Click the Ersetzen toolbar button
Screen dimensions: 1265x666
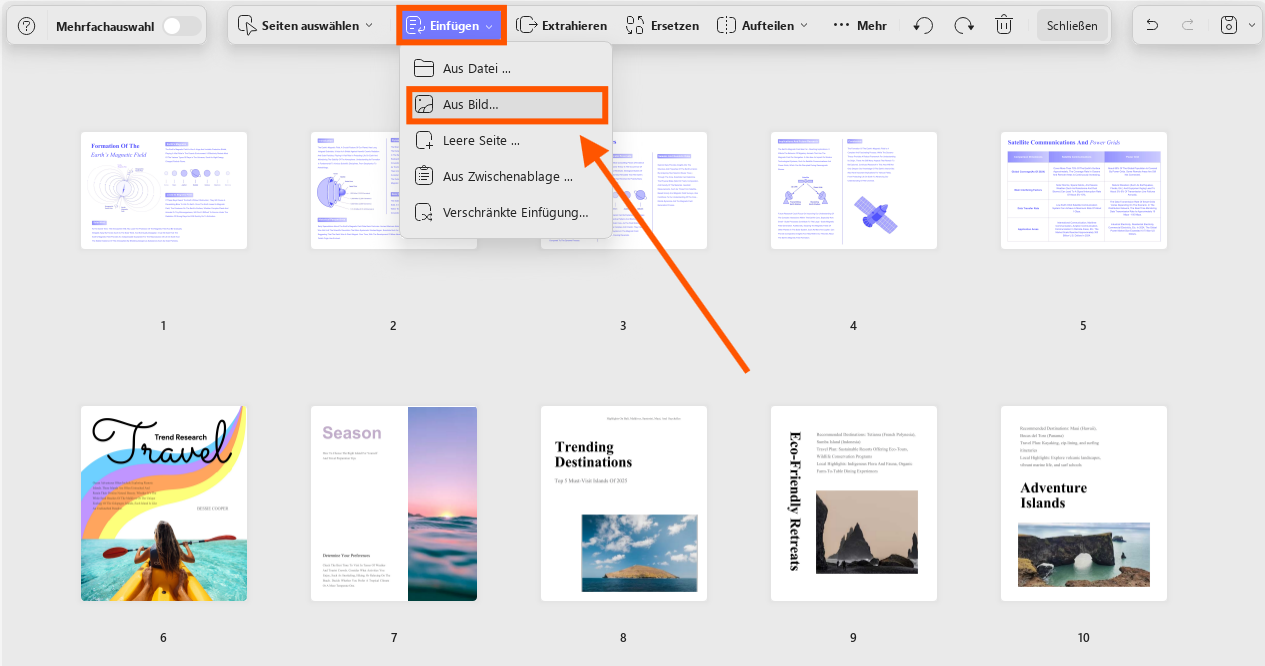pyautogui.click(x=662, y=26)
